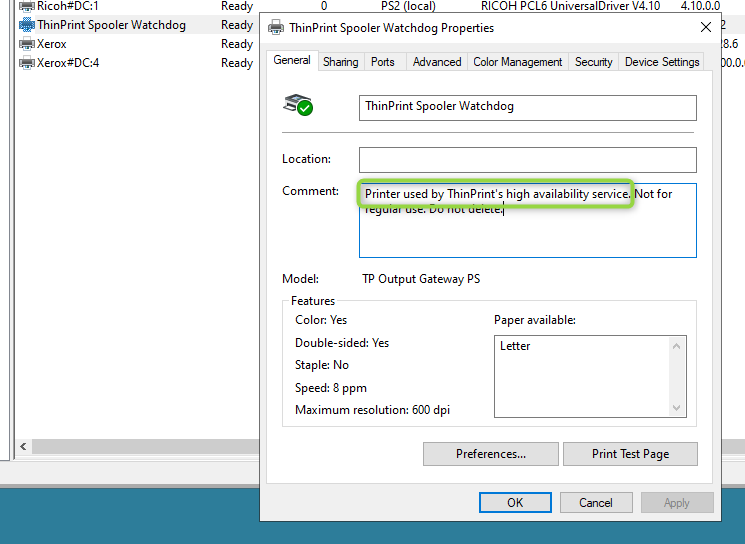Click the Location input field
The width and height of the screenshot is (745, 544).
527,160
